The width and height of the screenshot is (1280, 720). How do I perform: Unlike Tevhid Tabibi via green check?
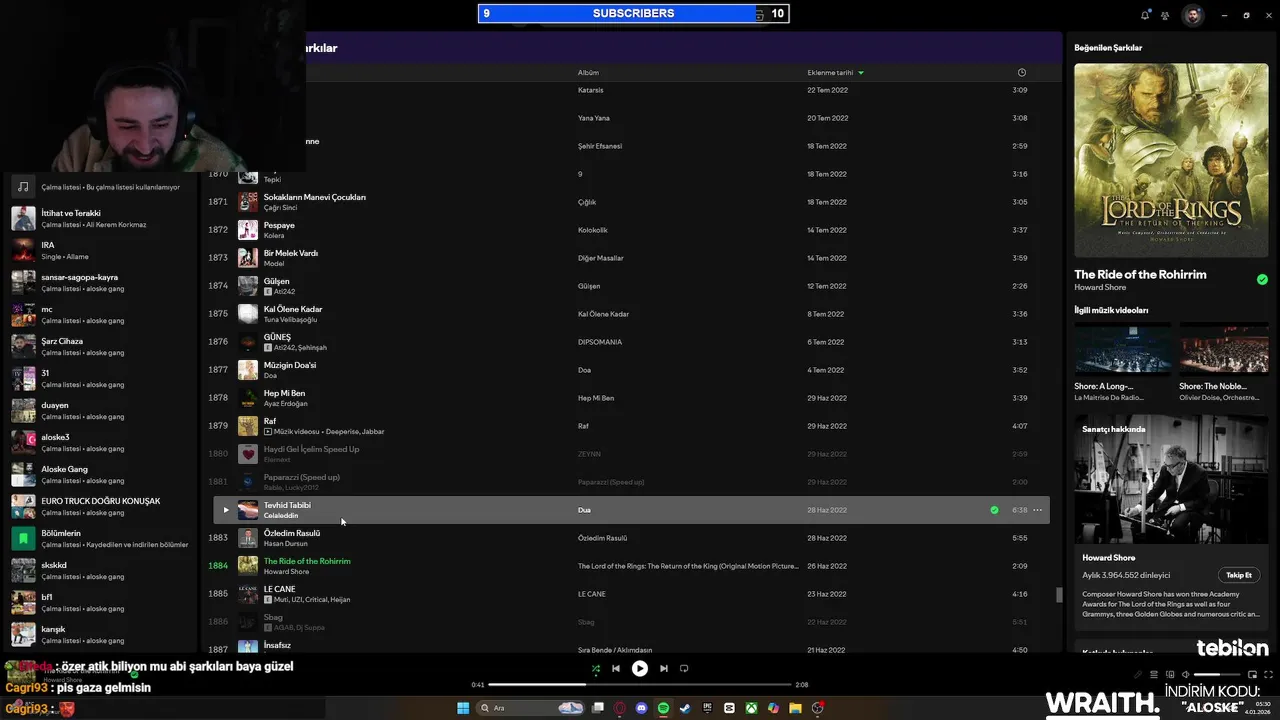pos(994,510)
